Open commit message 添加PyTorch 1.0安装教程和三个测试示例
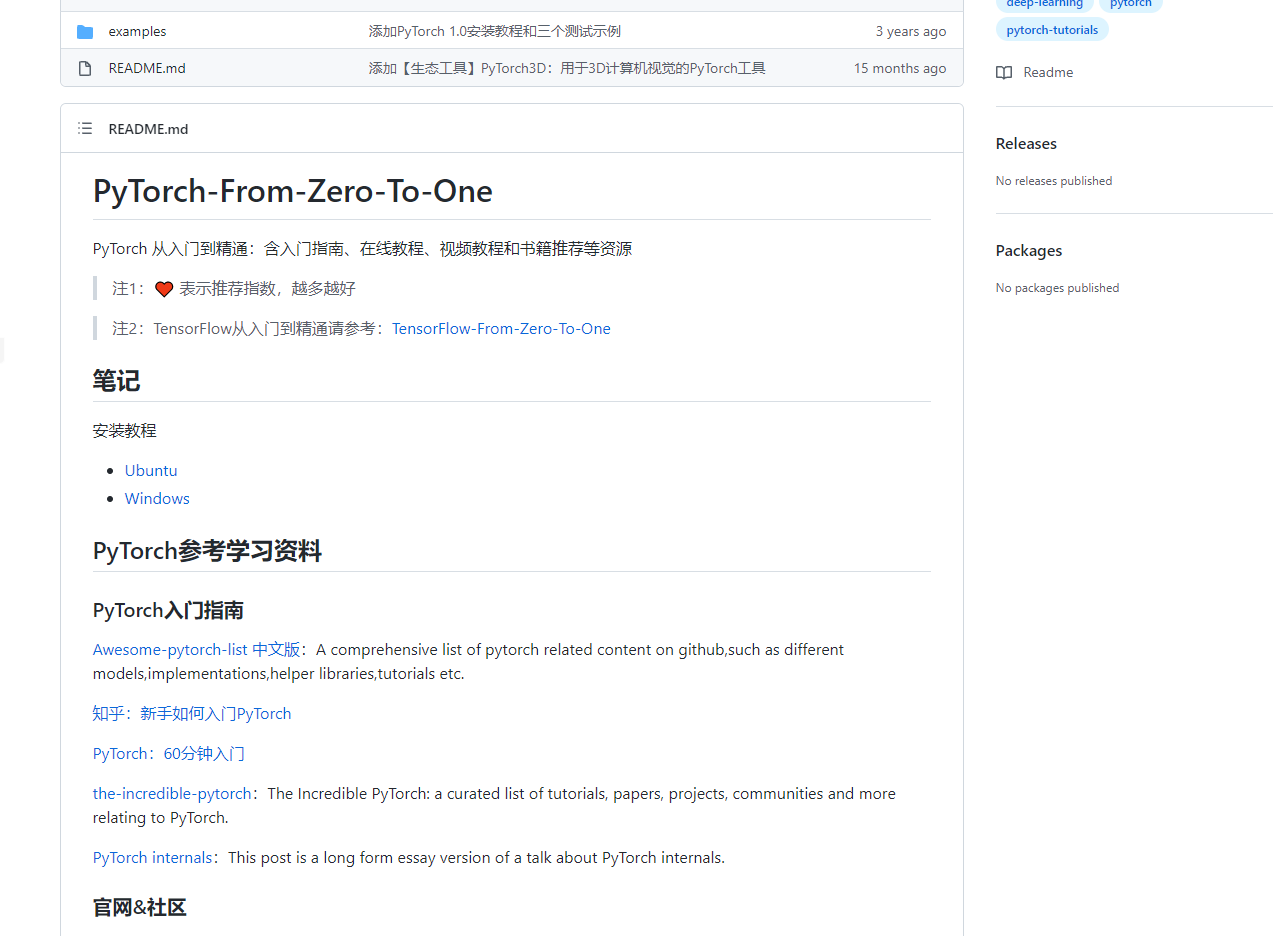Viewport: 1273px width, 936px height. 494,32
